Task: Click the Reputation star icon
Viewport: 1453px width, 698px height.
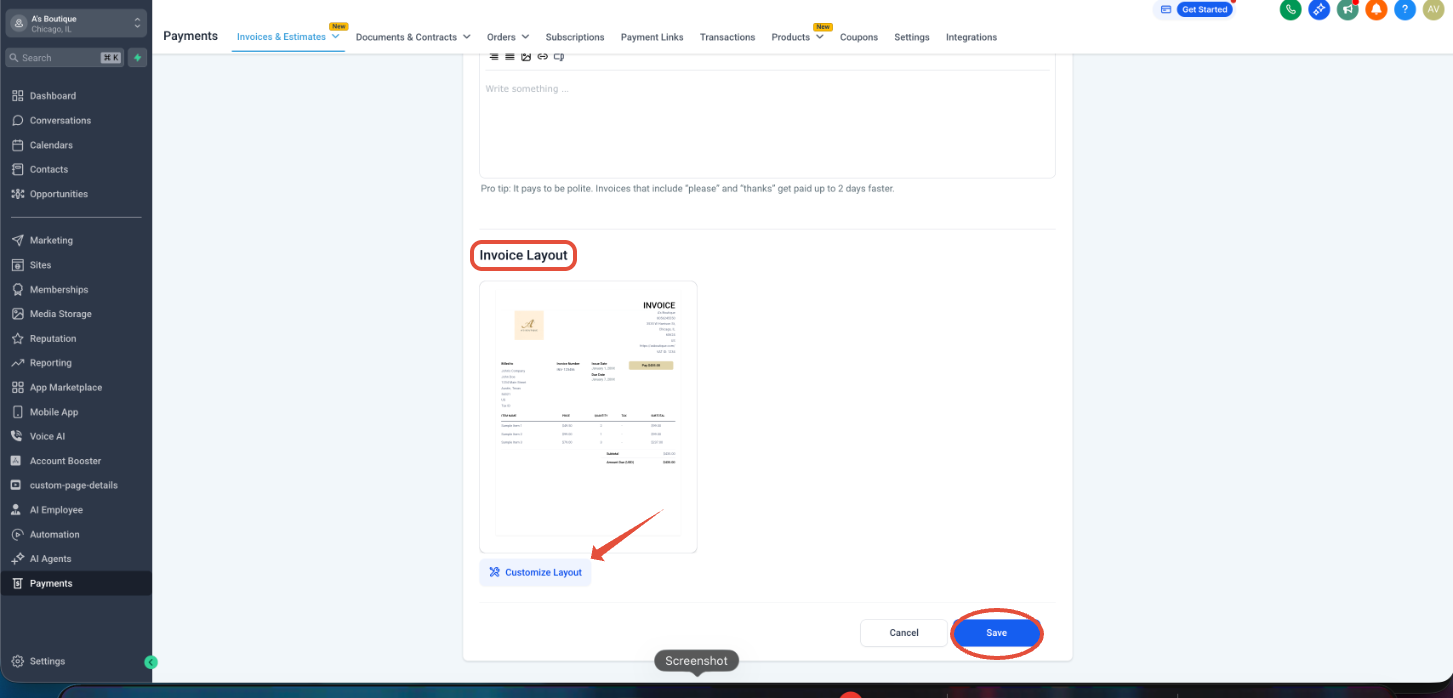Action: click(x=18, y=339)
